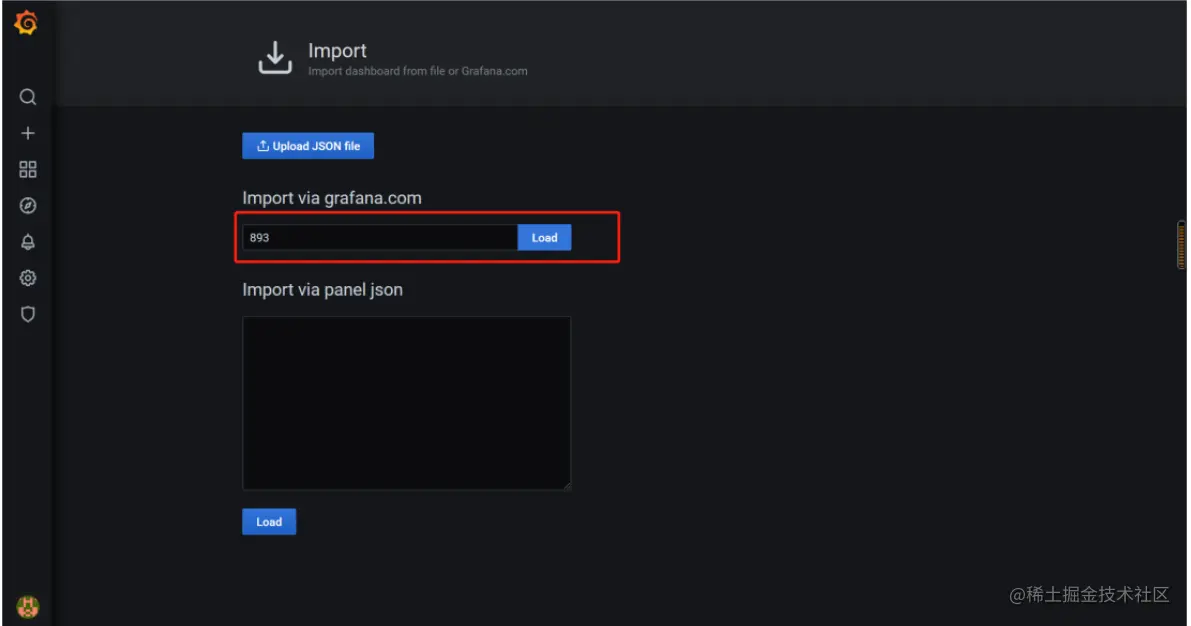Focus the grafana.com dashboard ID field
This screenshot has height=626, width=1191.
tap(380, 238)
